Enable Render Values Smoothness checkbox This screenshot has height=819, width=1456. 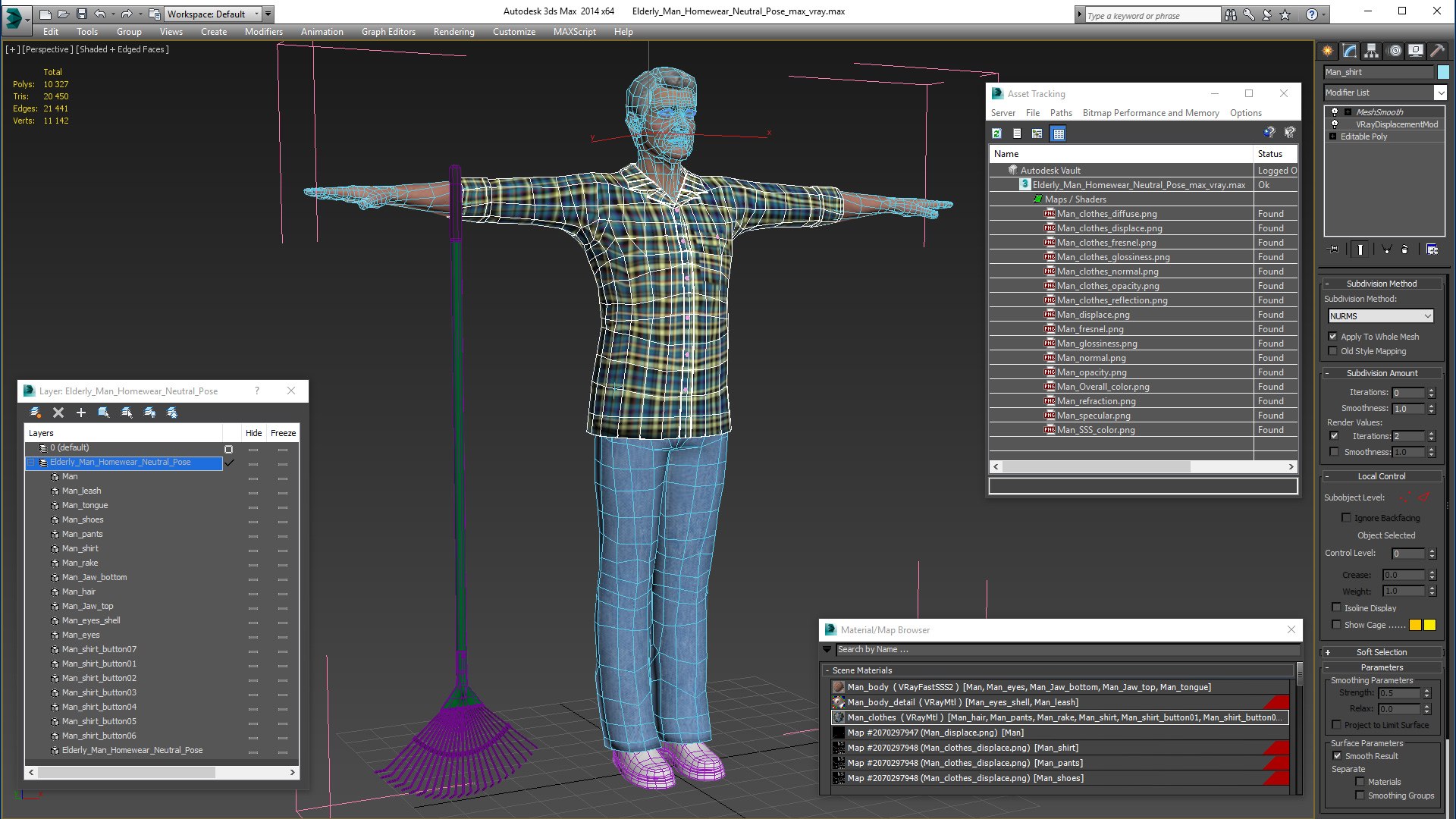click(x=1334, y=452)
